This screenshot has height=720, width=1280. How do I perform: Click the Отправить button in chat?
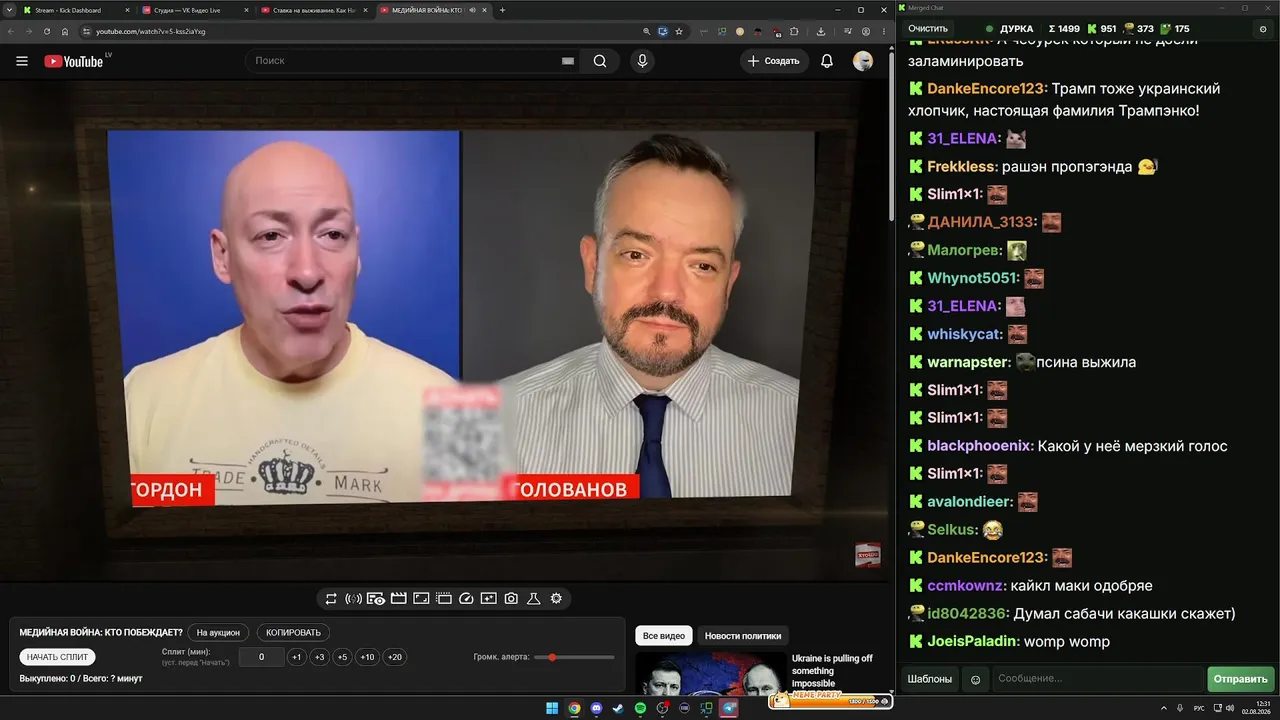pyautogui.click(x=1240, y=679)
